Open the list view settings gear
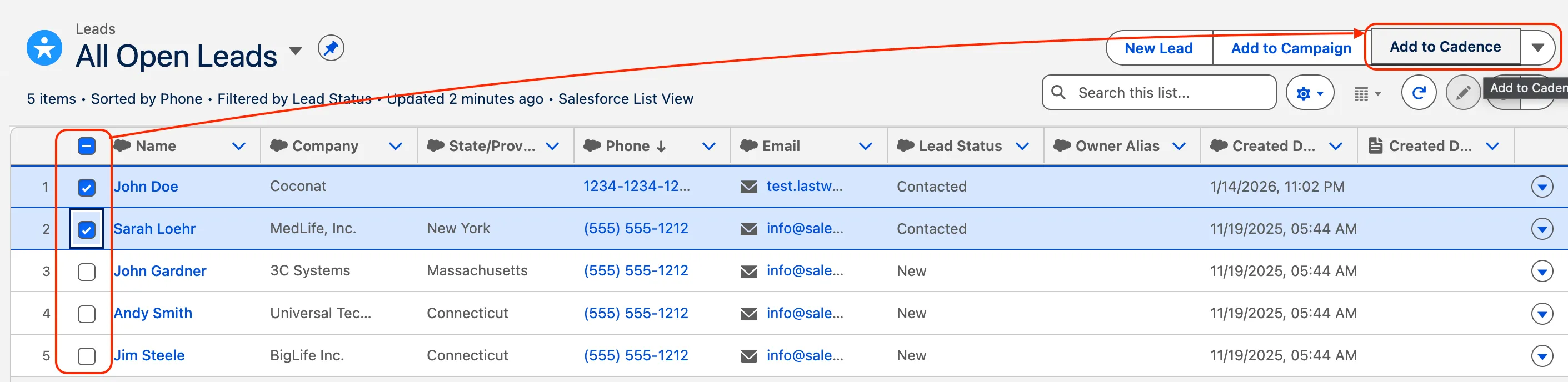The image size is (1568, 382). pos(1309,93)
